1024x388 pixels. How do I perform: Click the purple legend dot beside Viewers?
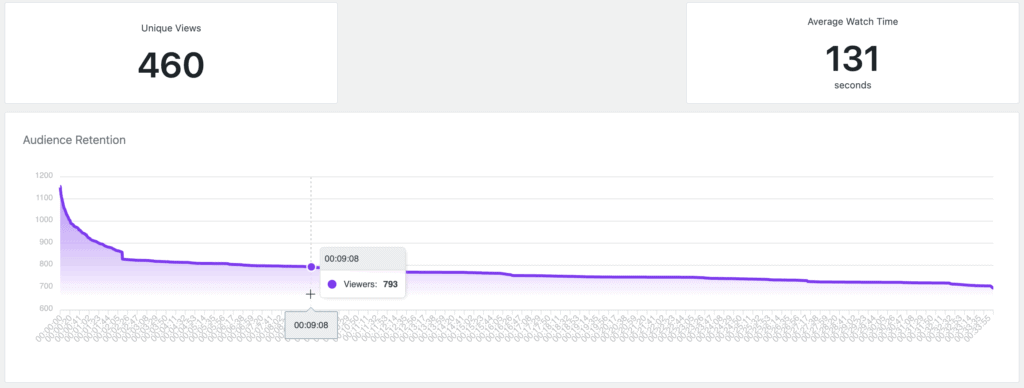pos(332,284)
